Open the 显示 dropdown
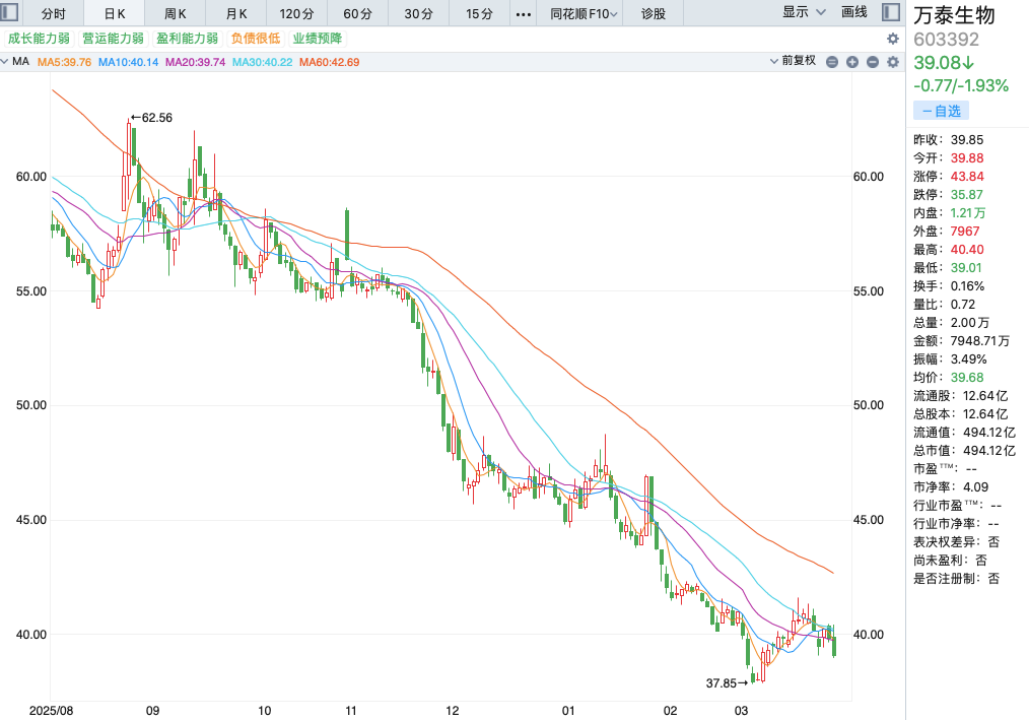1029x720 pixels. click(x=800, y=14)
